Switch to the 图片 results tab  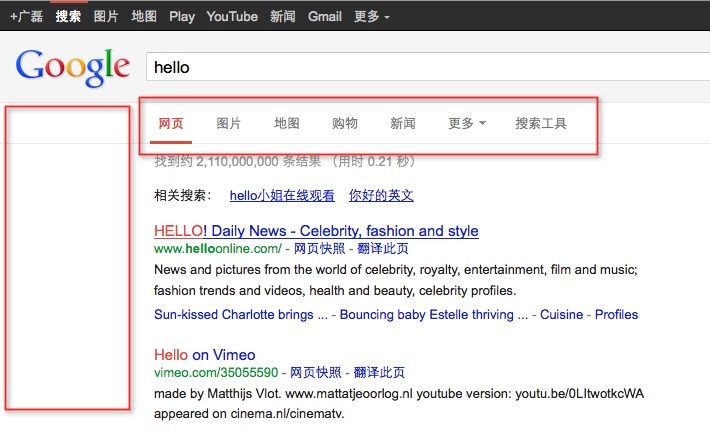tap(229, 123)
